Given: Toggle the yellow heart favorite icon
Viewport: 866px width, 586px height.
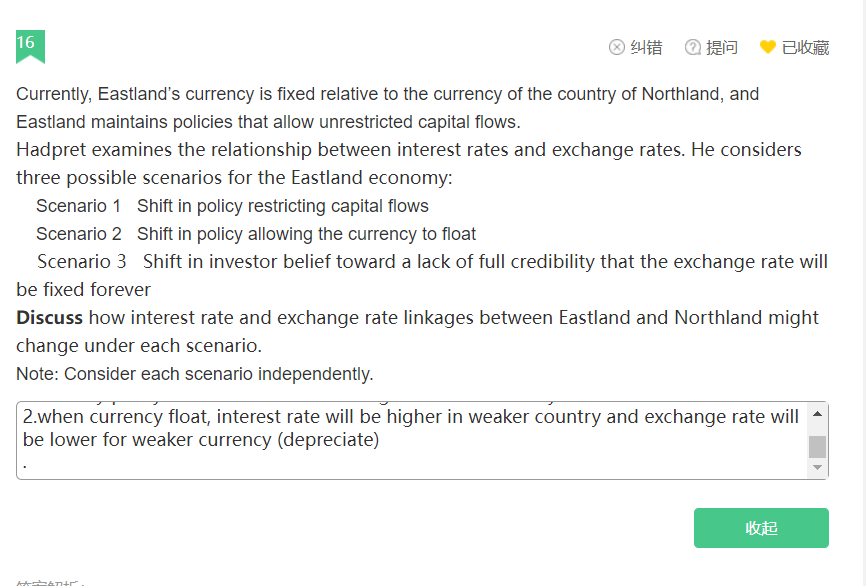Looking at the screenshot, I should pyautogui.click(x=768, y=47).
